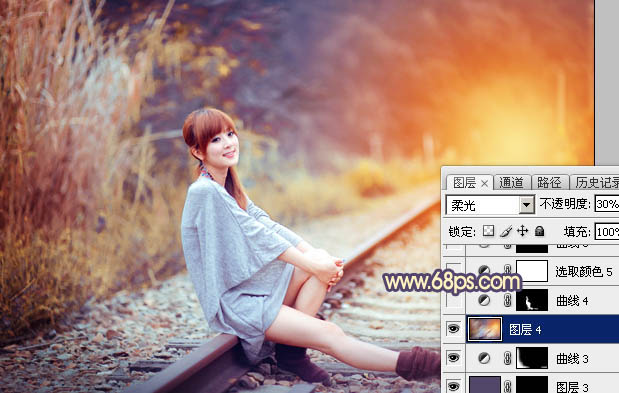
Task: Show the 曲线 4 layer
Action: [x=454, y=301]
